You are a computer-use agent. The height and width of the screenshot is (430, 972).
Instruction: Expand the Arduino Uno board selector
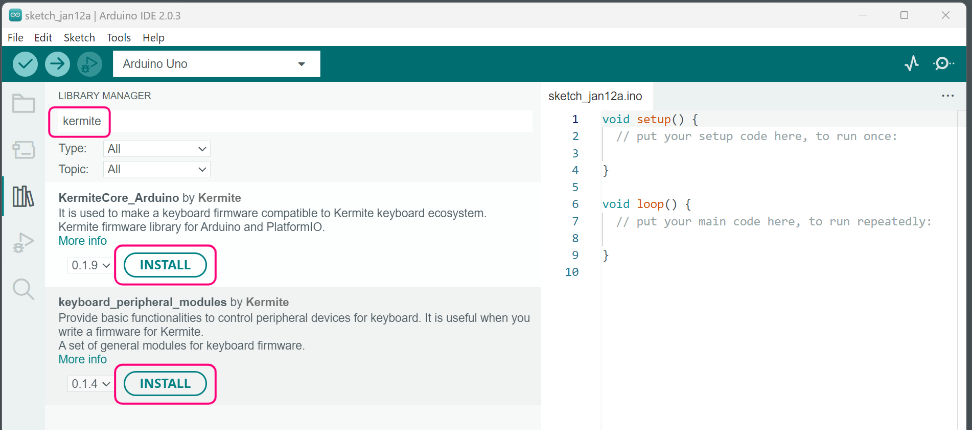point(215,64)
